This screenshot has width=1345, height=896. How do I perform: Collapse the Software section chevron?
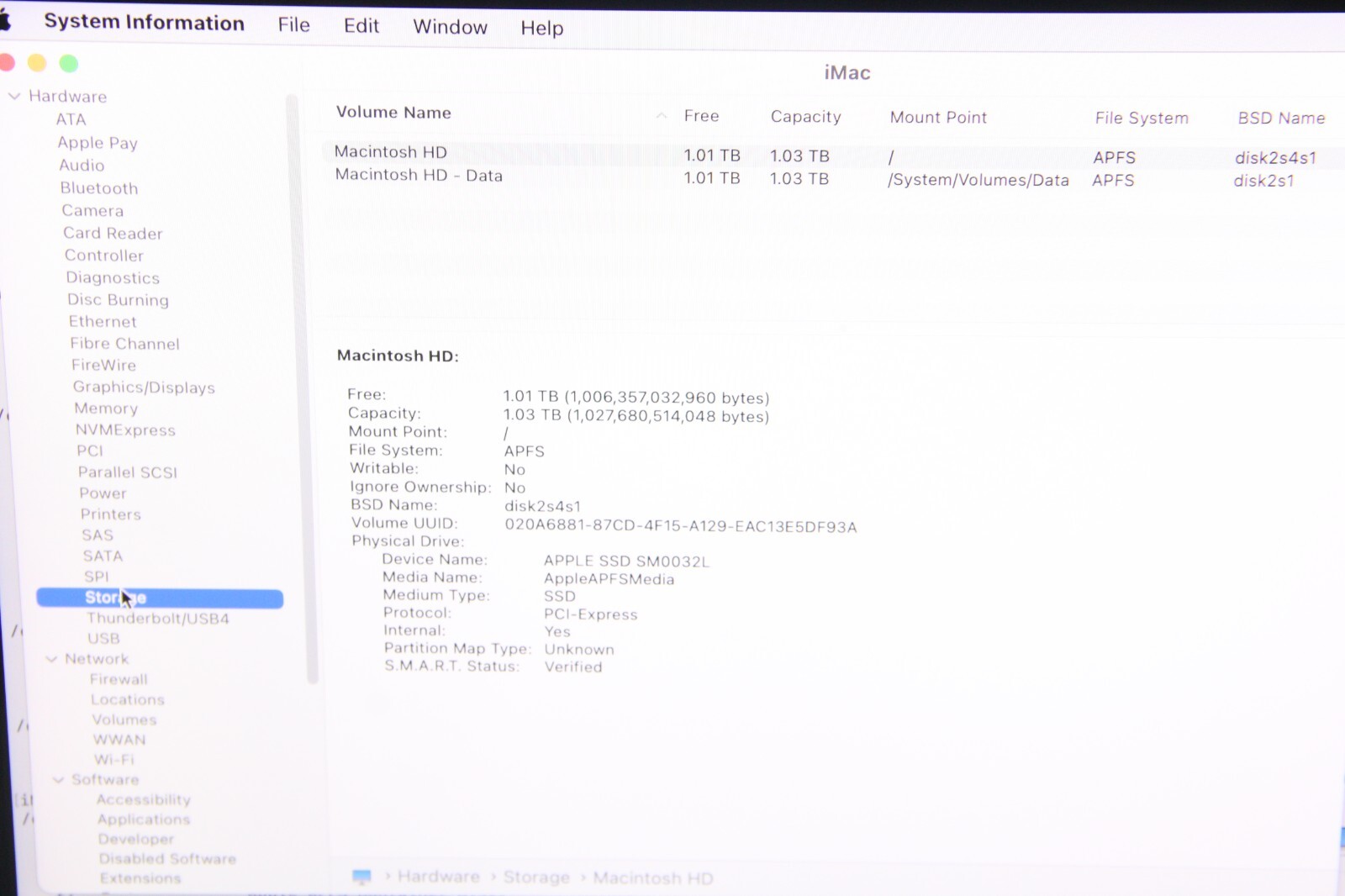pos(58,780)
